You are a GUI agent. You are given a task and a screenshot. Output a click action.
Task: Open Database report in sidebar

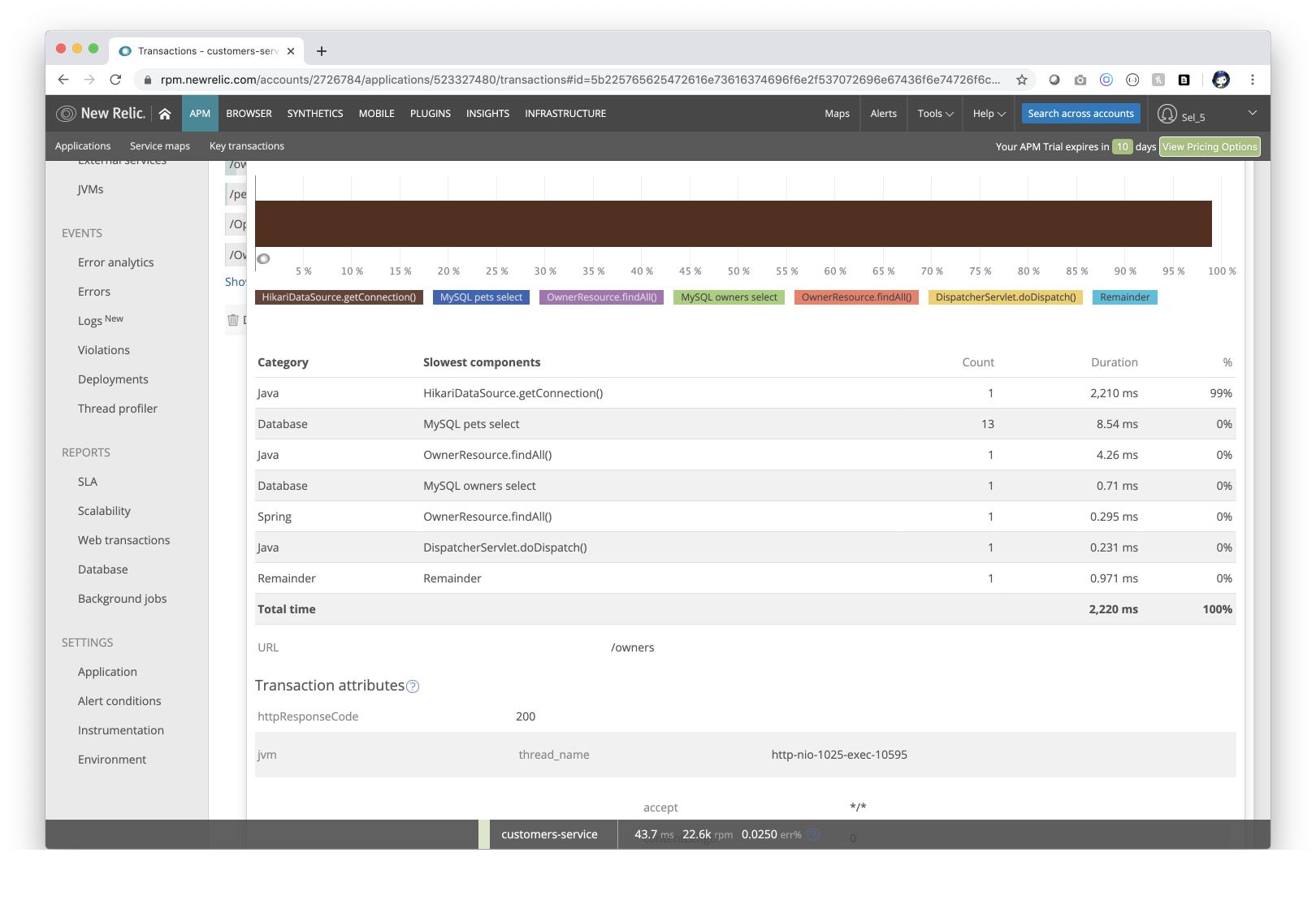[x=102, y=569]
